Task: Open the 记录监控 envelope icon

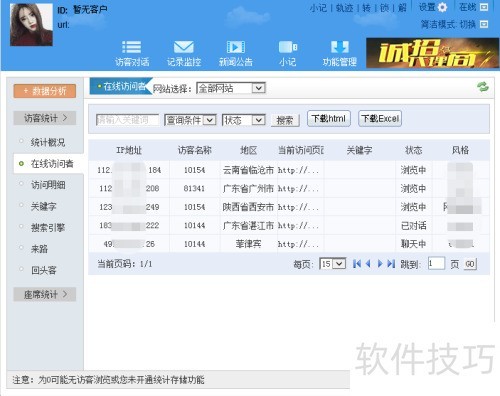Action: [184, 47]
